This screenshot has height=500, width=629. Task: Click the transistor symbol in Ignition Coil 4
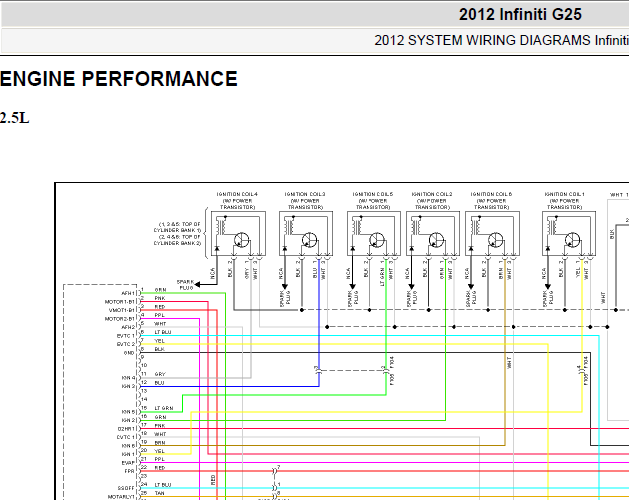241,240
